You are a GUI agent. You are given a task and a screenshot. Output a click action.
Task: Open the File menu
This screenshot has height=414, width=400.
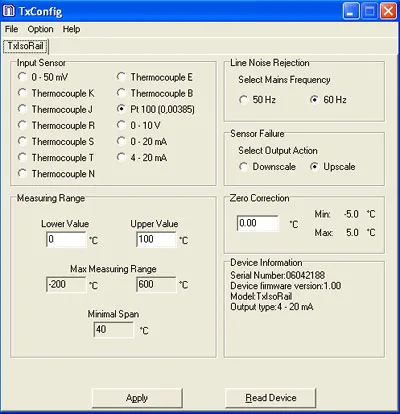(11, 29)
